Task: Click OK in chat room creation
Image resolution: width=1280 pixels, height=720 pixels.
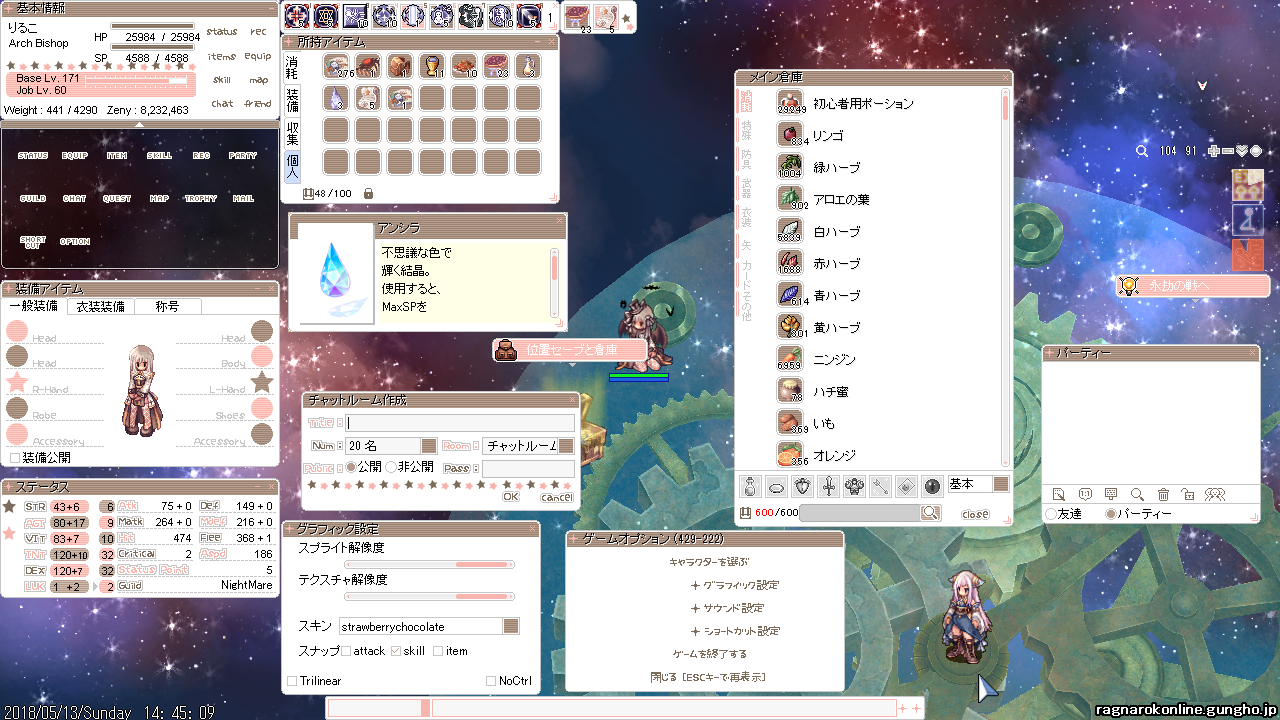Action: (511, 497)
